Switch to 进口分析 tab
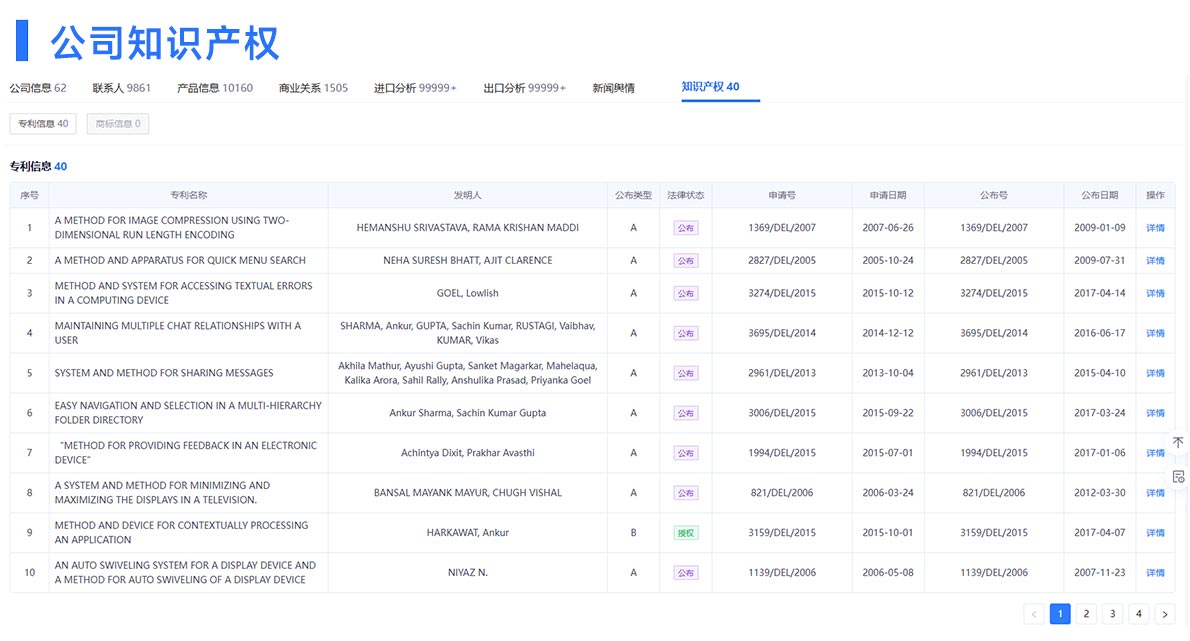Image resolution: width=1190 pixels, height=641 pixels. [x=415, y=88]
